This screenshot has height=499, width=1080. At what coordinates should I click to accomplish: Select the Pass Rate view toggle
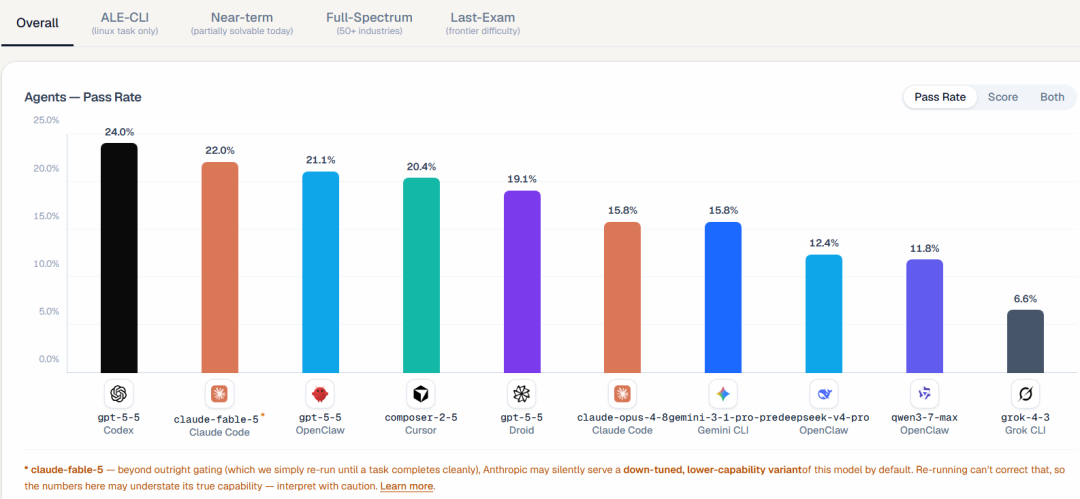pos(939,97)
